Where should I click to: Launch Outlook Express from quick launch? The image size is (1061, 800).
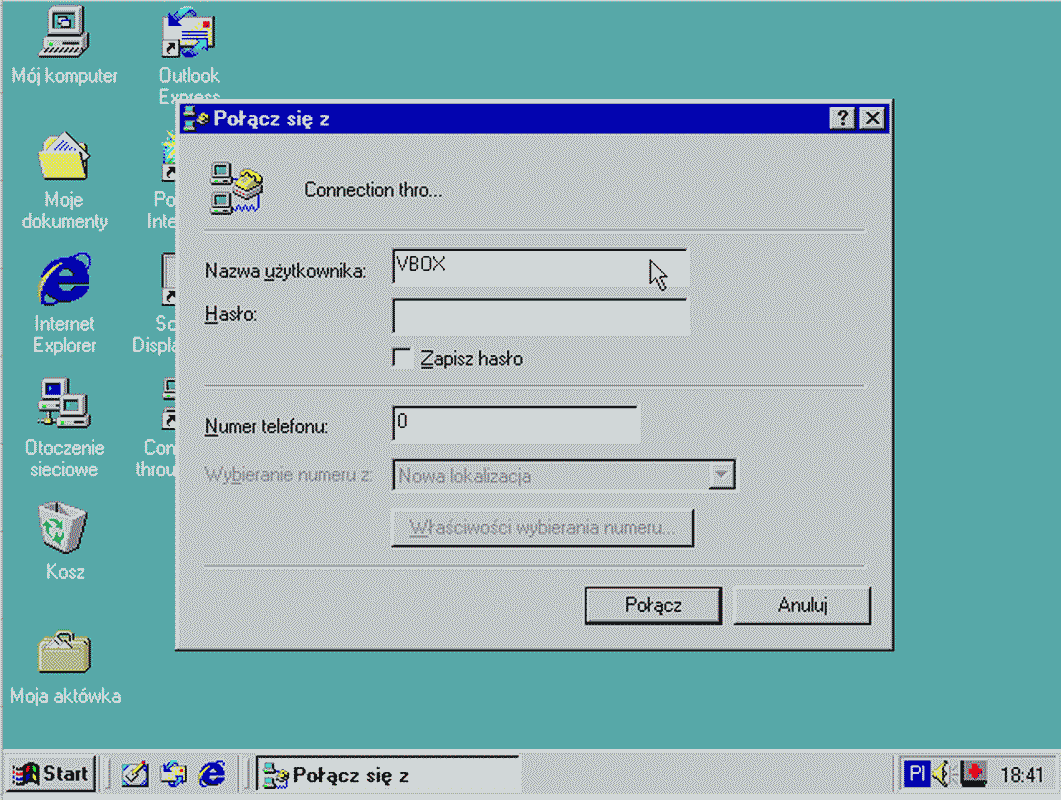174,774
